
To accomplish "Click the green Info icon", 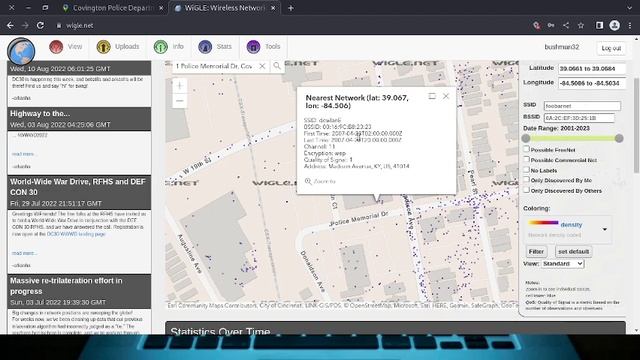I will tap(160, 47).
